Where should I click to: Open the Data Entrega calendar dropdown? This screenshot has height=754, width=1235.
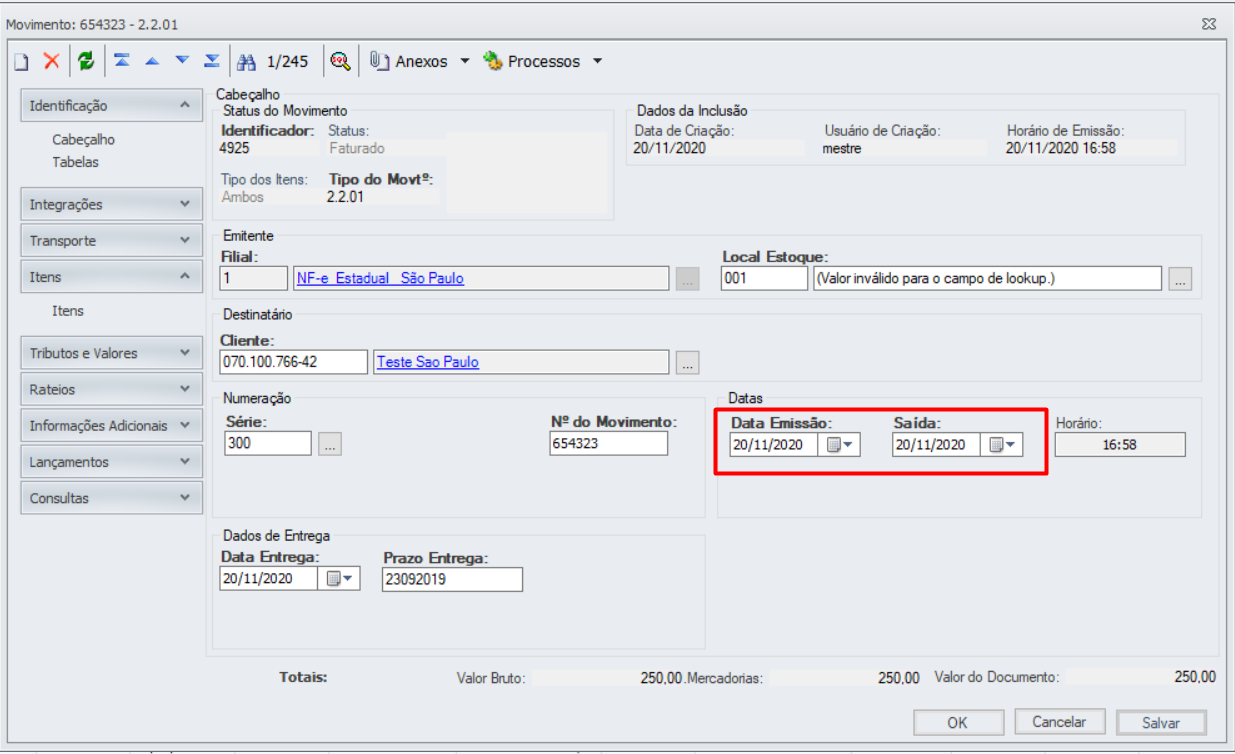point(338,579)
